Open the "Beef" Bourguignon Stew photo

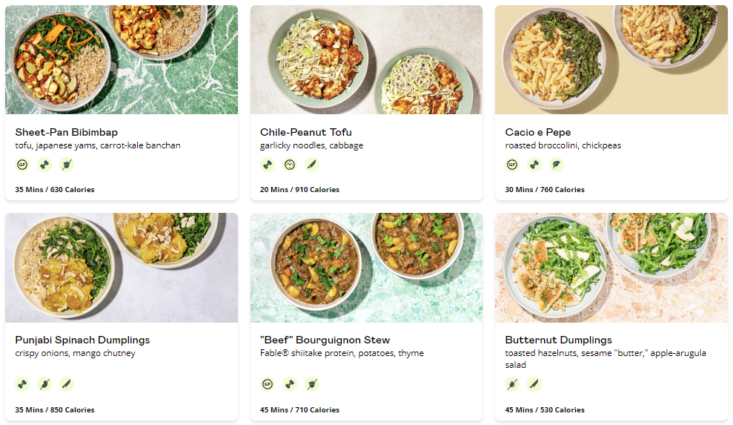366,267
